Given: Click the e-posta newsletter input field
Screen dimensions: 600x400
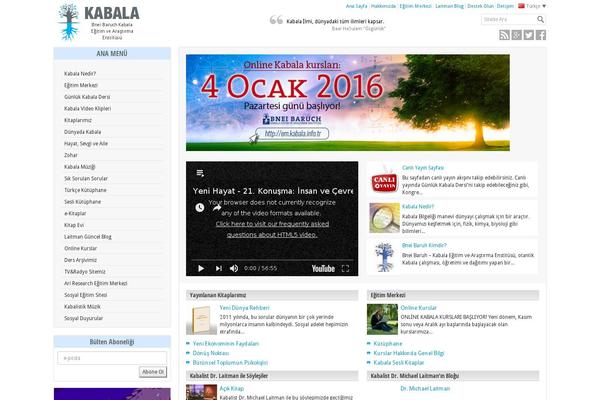Looking at the screenshot, I should (112, 358).
